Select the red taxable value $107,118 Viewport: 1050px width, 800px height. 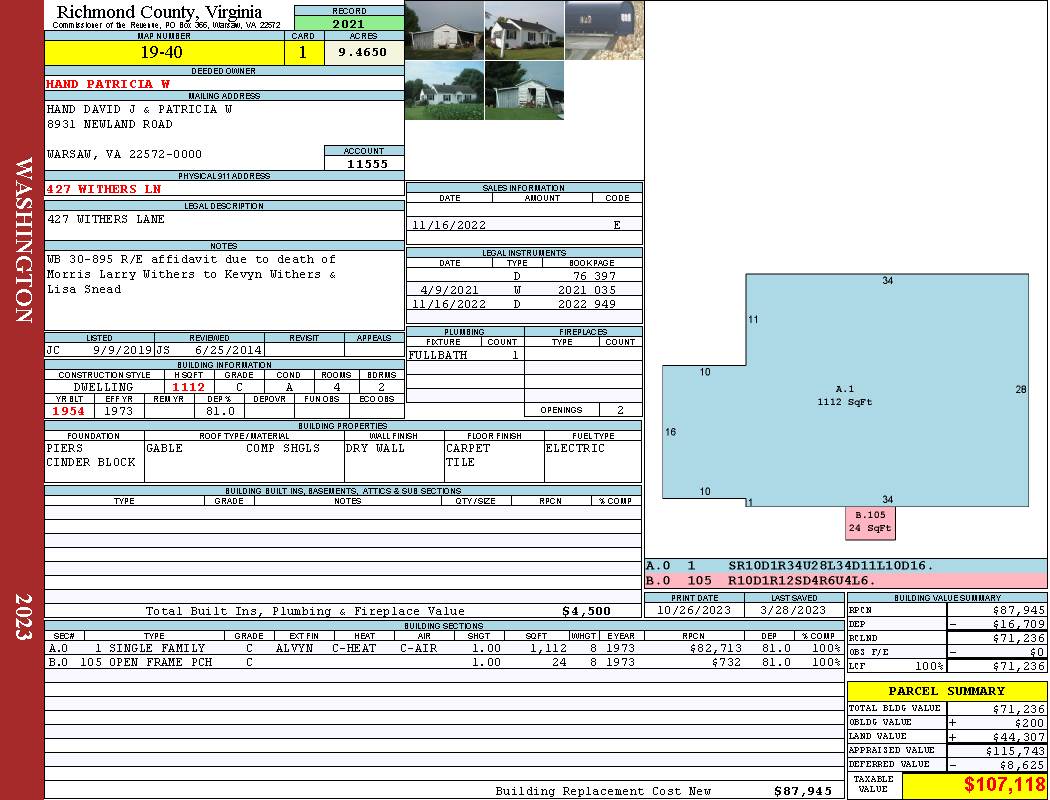1003,786
